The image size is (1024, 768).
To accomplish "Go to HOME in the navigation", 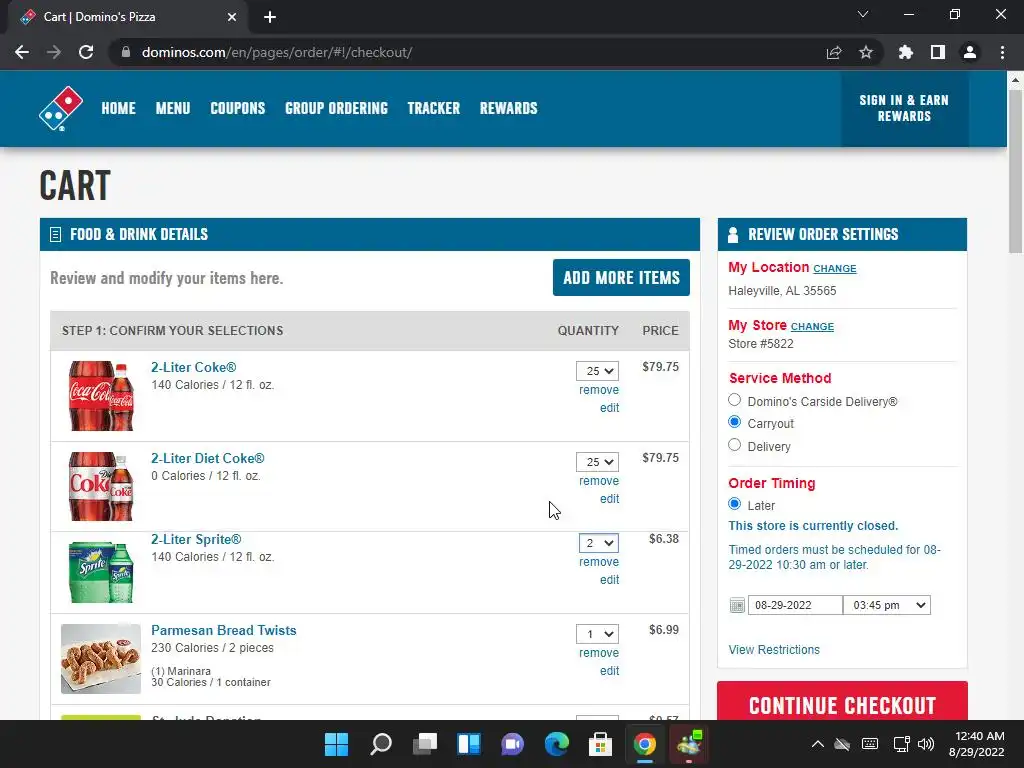I will pos(118,108).
